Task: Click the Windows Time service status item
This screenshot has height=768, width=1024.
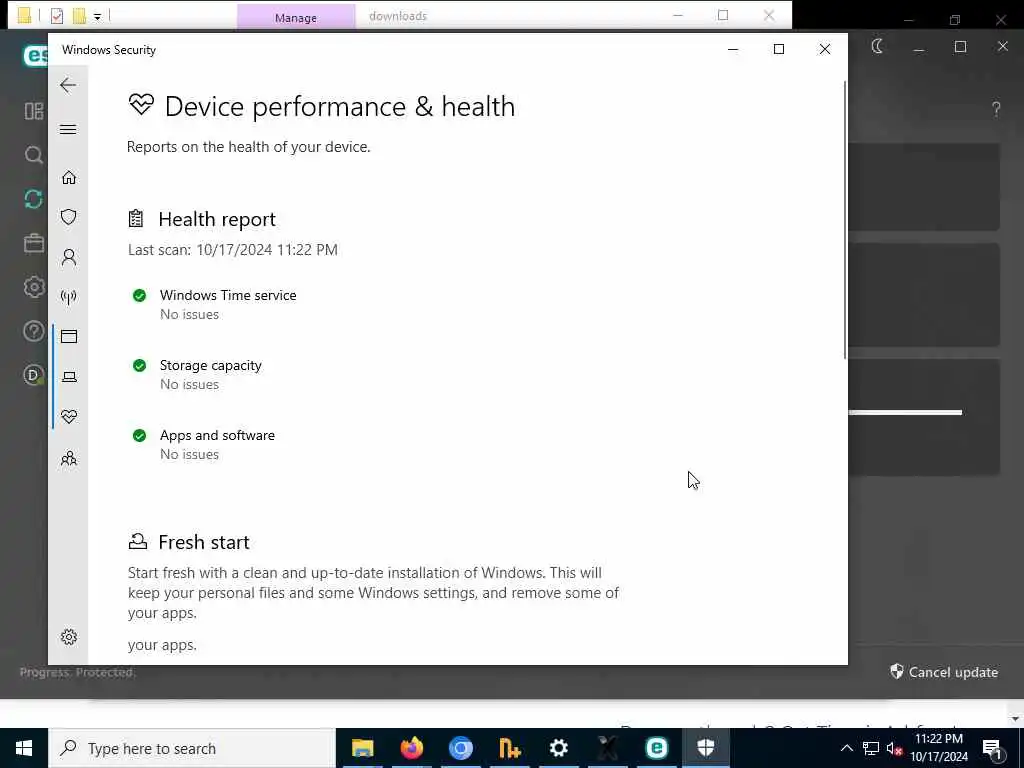Action: pyautogui.click(x=214, y=304)
